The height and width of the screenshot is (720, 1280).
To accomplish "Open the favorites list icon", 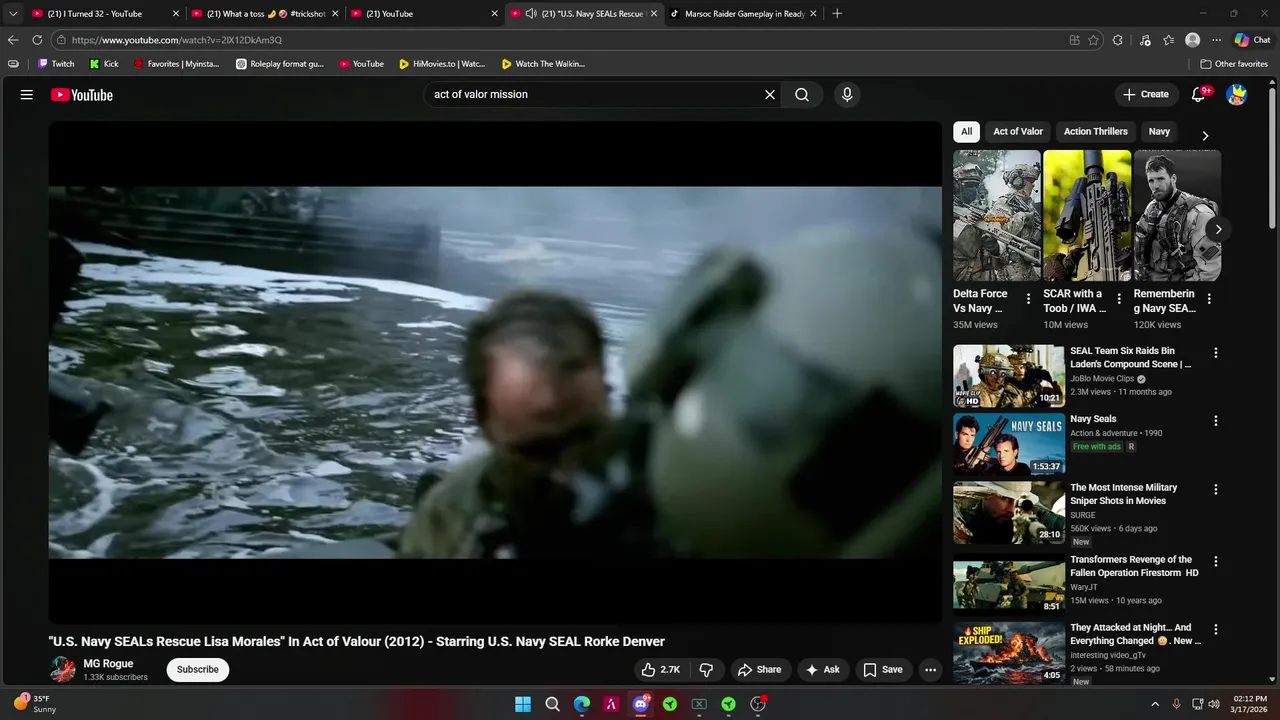I will (1169, 40).
